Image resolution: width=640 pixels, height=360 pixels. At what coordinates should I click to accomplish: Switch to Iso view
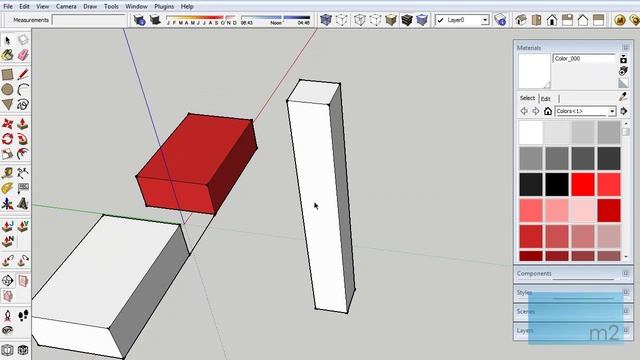[521, 20]
